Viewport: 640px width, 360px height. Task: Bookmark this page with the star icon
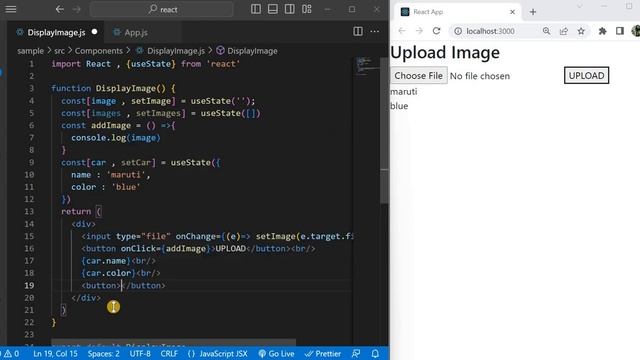tap(581, 31)
